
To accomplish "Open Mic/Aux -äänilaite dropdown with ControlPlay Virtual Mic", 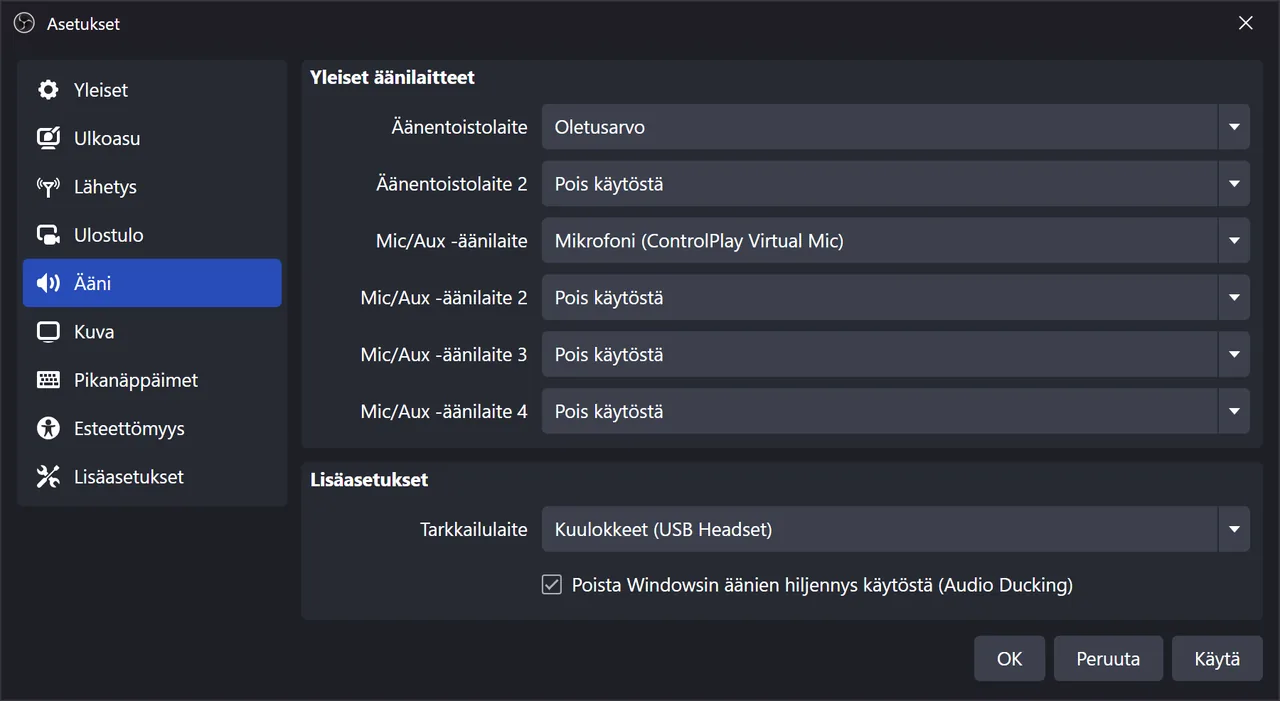I will [x=896, y=241].
